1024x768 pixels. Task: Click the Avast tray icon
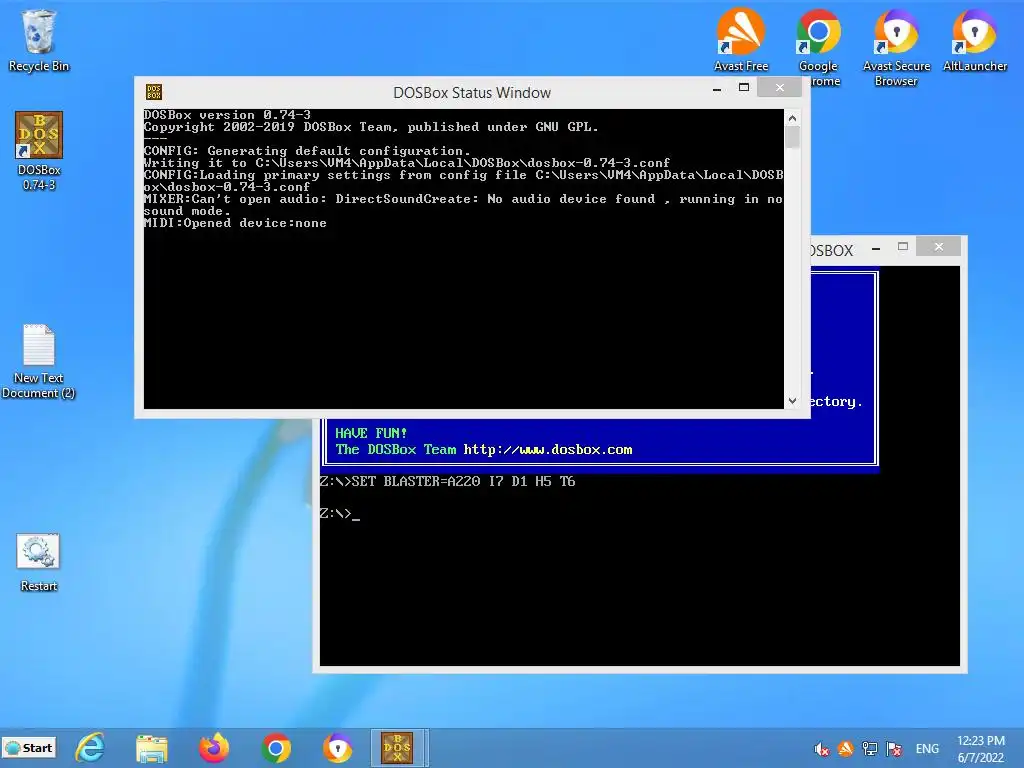pyautogui.click(x=846, y=749)
